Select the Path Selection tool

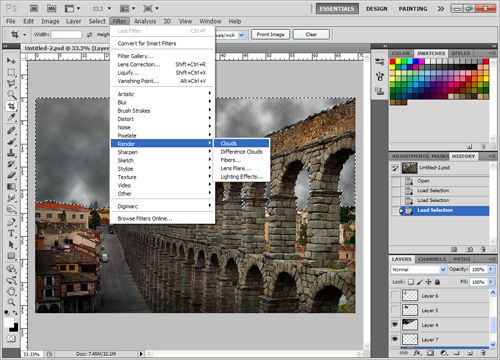tap(11, 245)
